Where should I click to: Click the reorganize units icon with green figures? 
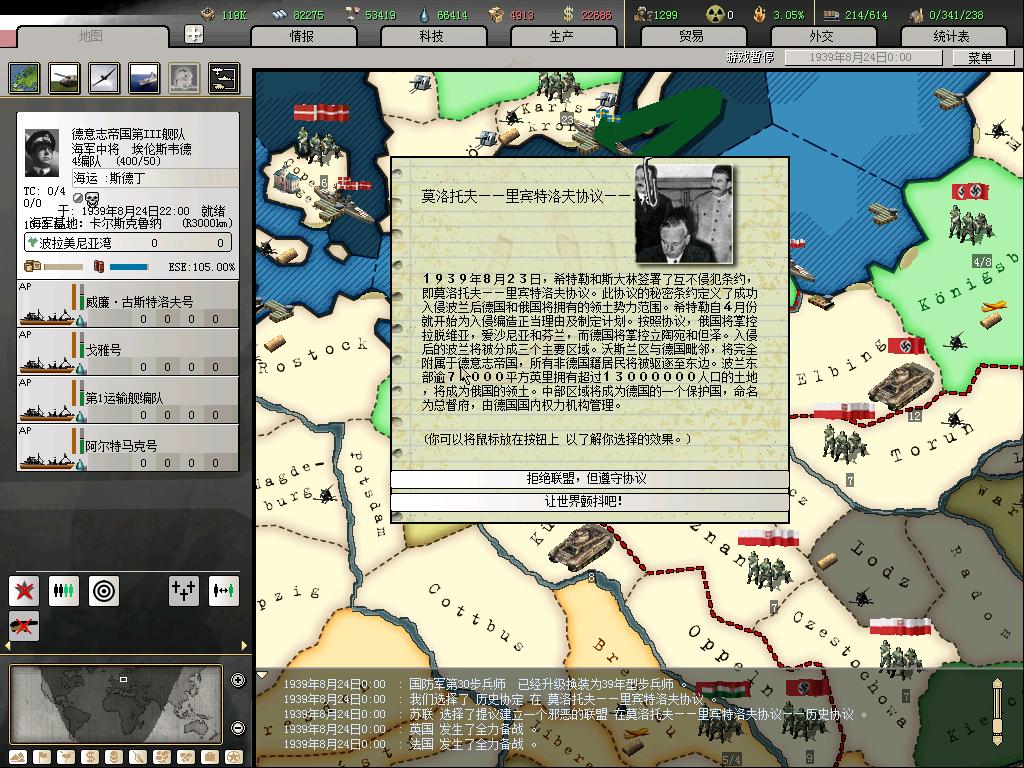tap(63, 590)
